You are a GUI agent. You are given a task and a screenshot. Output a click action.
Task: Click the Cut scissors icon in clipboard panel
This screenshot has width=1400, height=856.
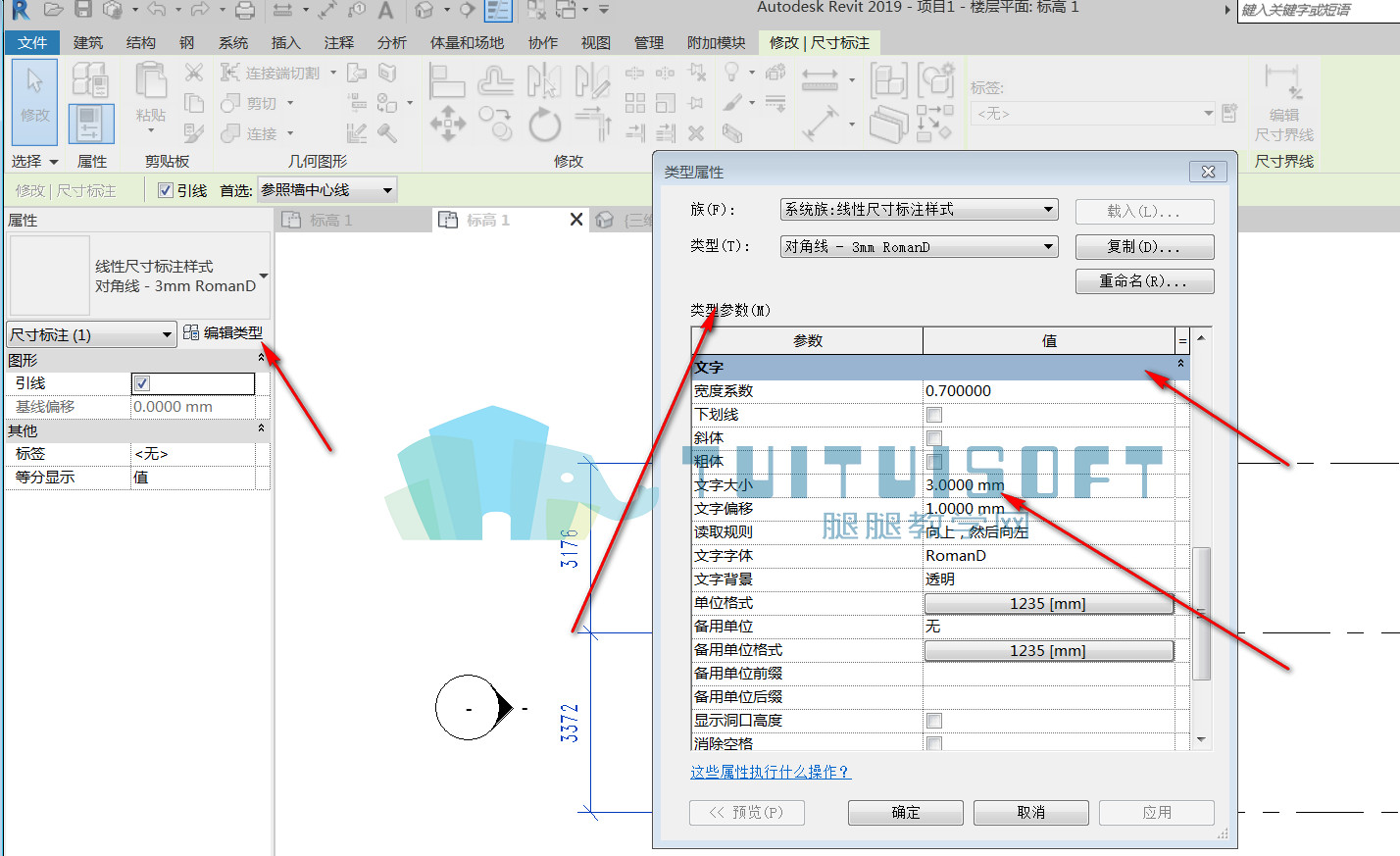tap(194, 73)
